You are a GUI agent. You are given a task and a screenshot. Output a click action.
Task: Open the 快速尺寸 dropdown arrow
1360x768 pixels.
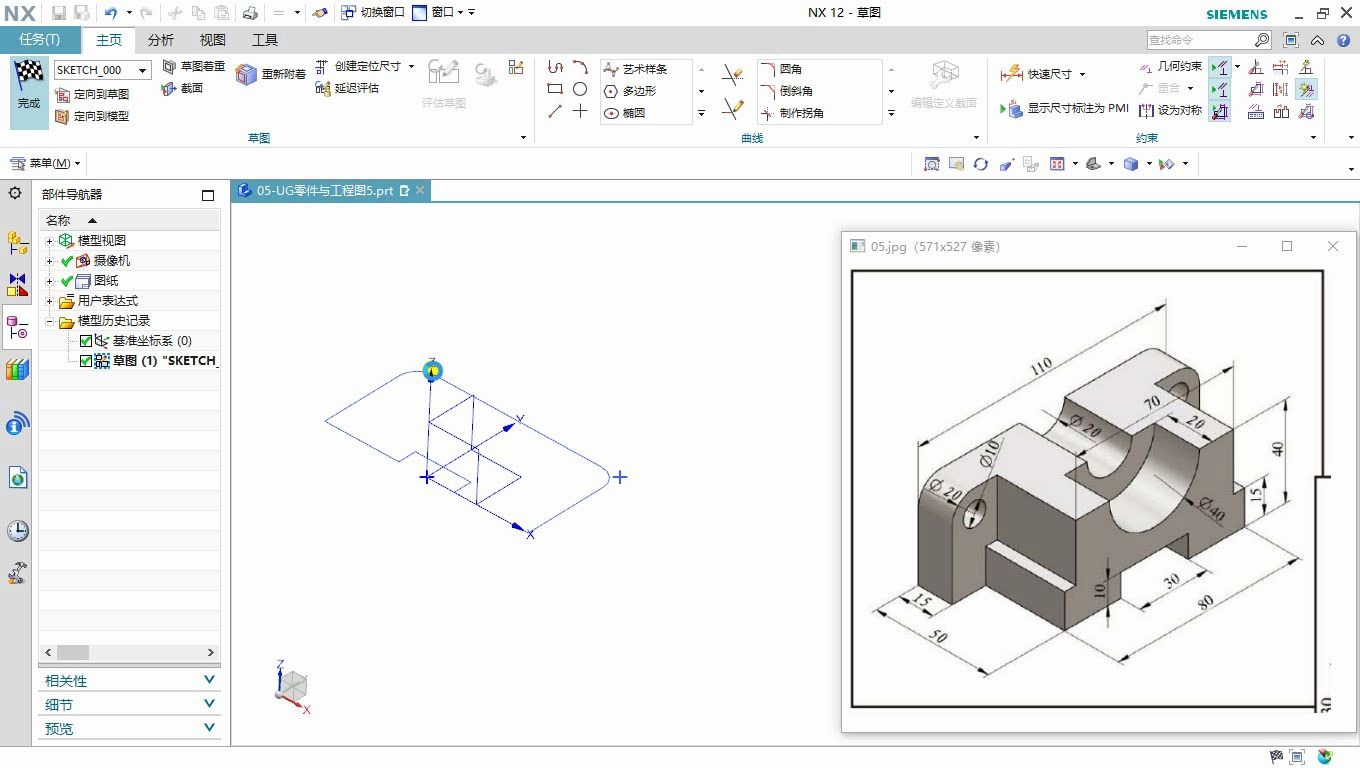point(1082,75)
